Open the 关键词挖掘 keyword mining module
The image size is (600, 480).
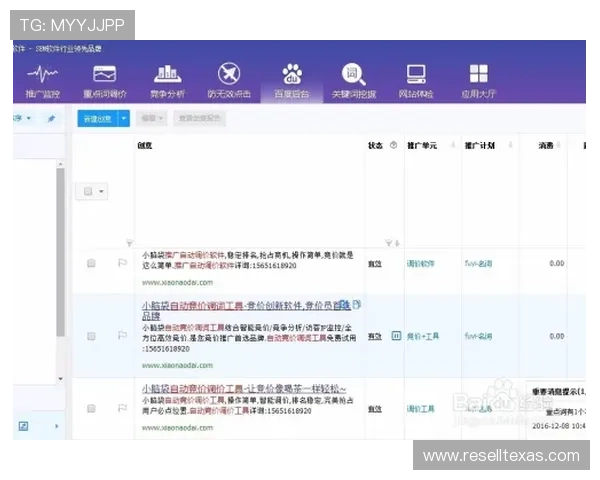click(354, 82)
